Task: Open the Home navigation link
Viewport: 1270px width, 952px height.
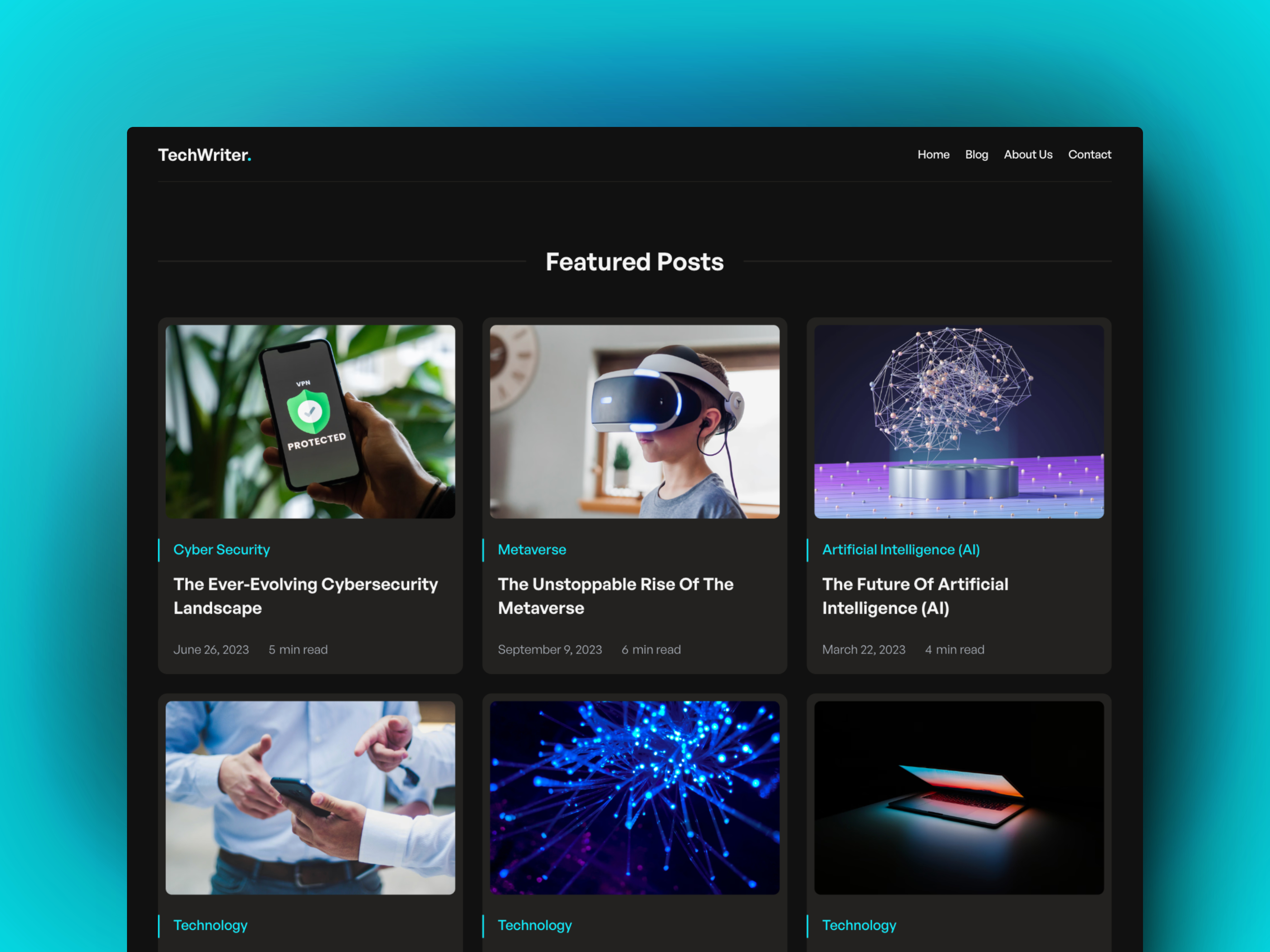Action: [x=933, y=155]
